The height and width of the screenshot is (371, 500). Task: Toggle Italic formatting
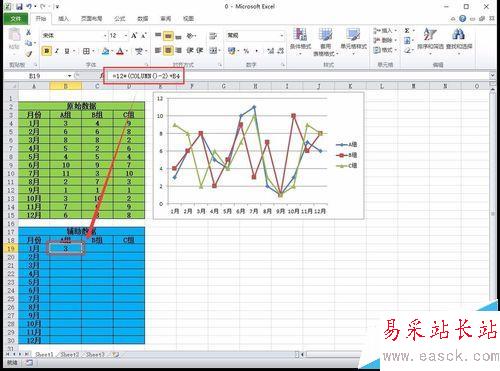57,51
